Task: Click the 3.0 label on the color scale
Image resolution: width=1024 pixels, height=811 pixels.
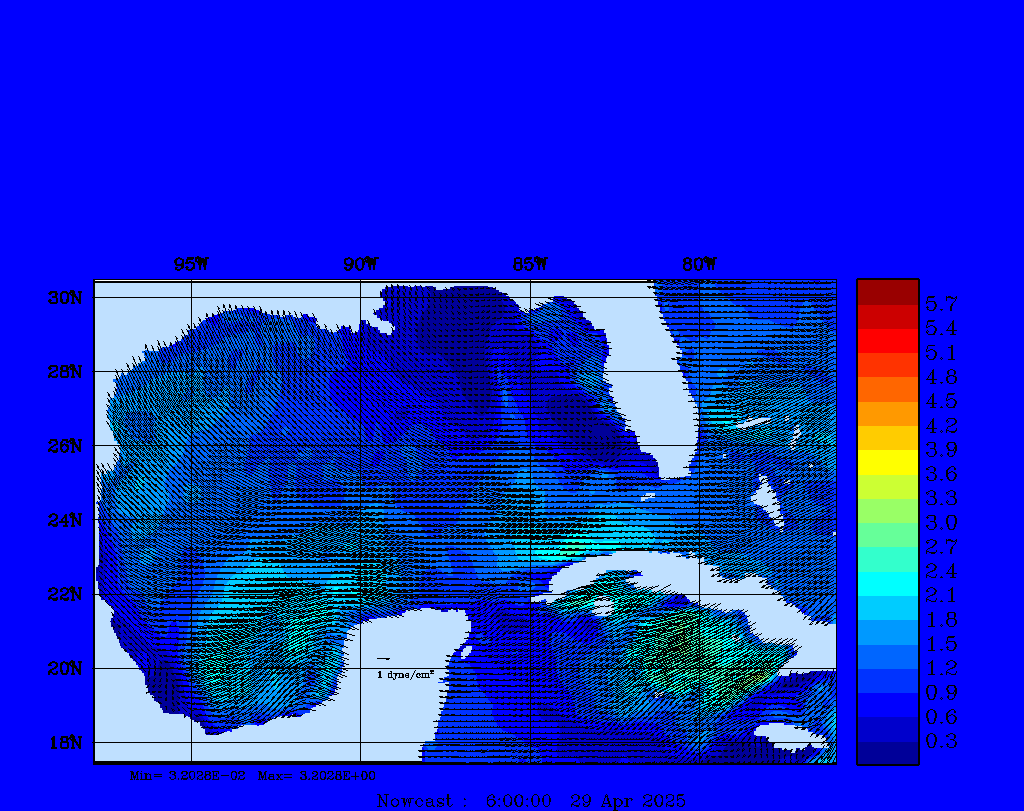Action: pyautogui.click(x=941, y=522)
